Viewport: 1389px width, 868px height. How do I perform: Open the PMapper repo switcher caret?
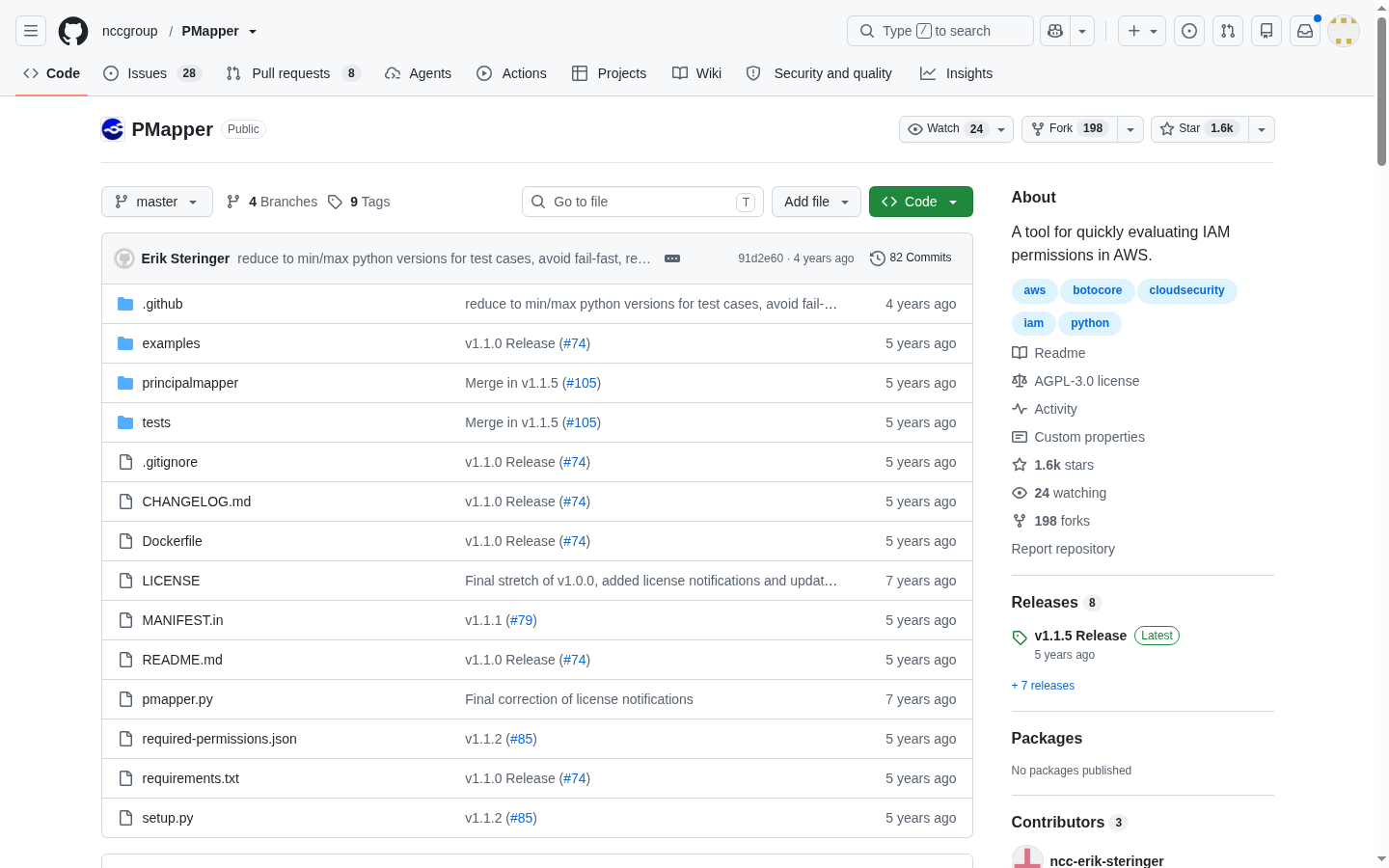[x=253, y=32]
